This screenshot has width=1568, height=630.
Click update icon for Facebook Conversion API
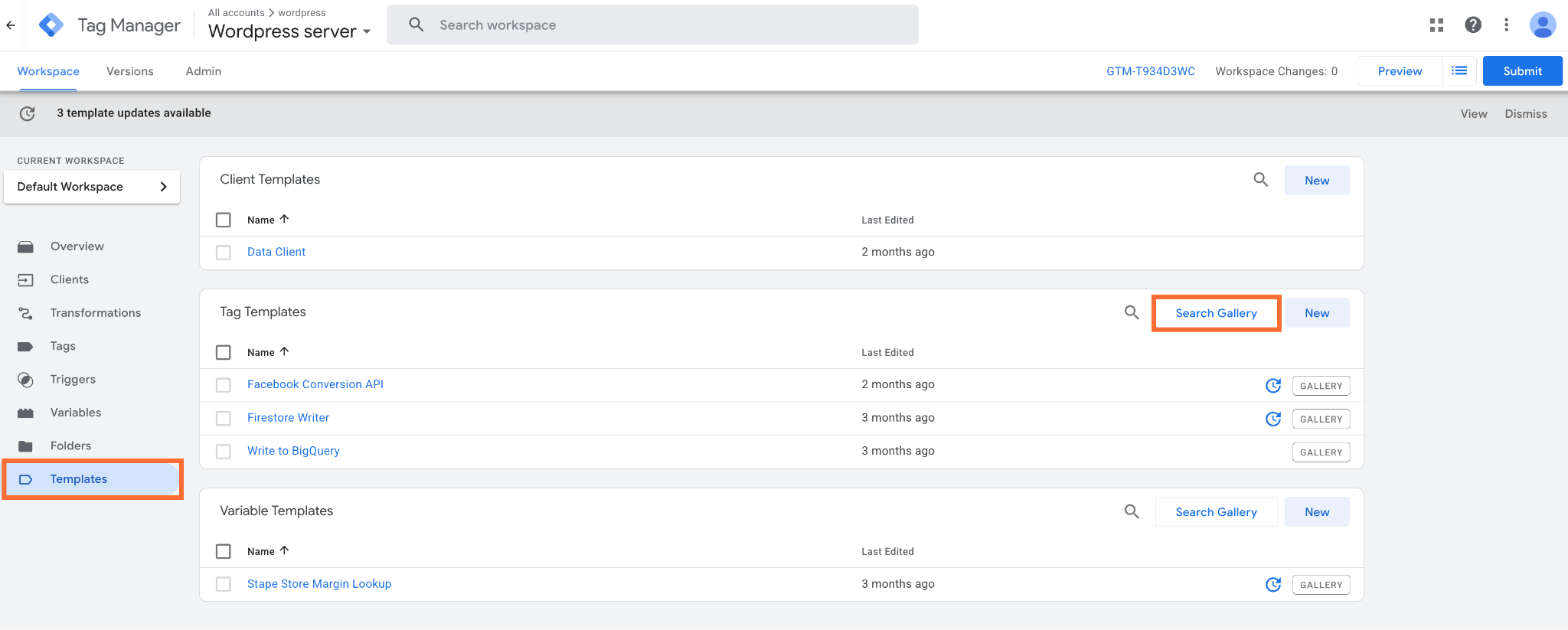1273,386
